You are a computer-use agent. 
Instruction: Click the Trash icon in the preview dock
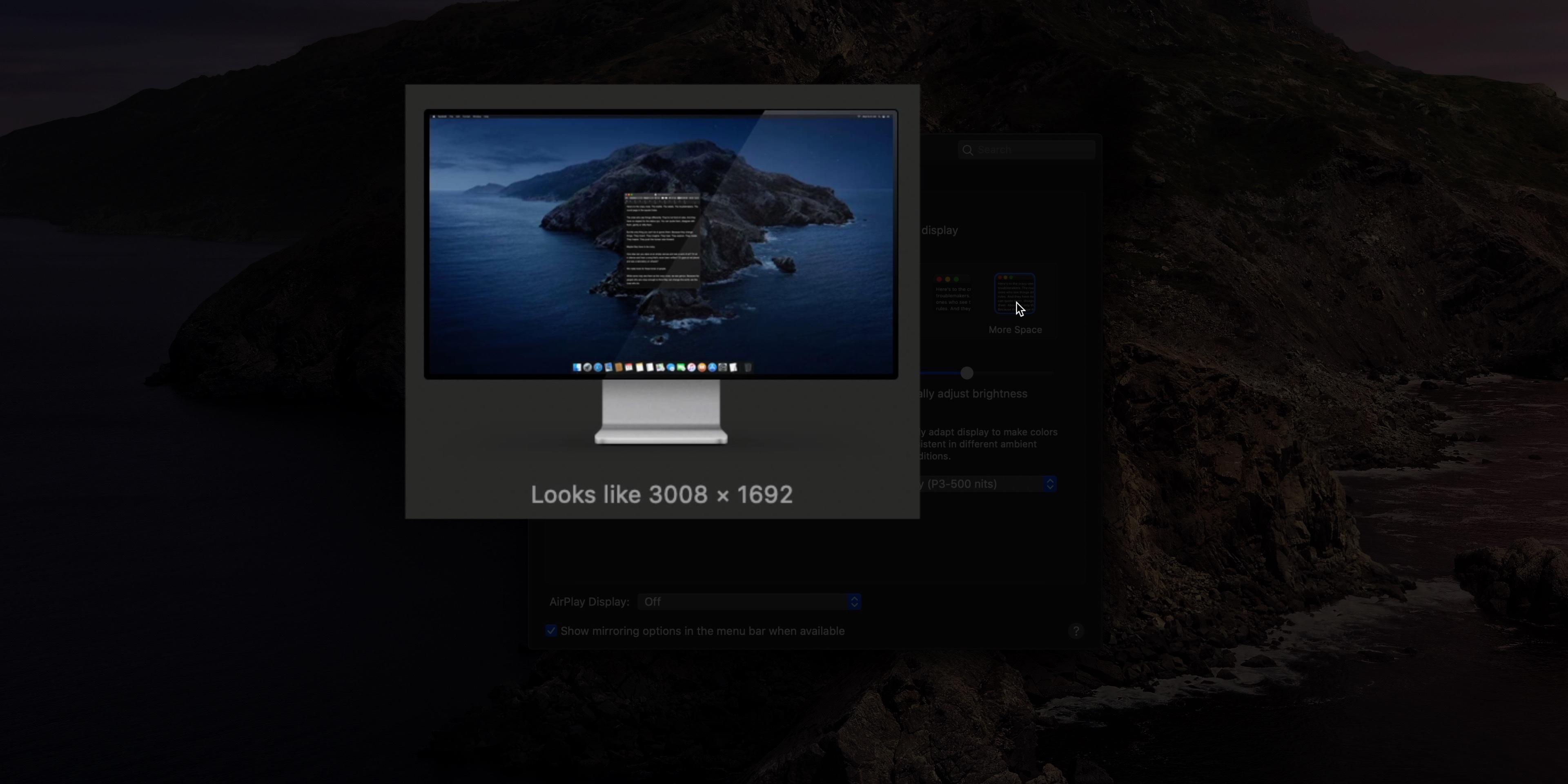[748, 367]
